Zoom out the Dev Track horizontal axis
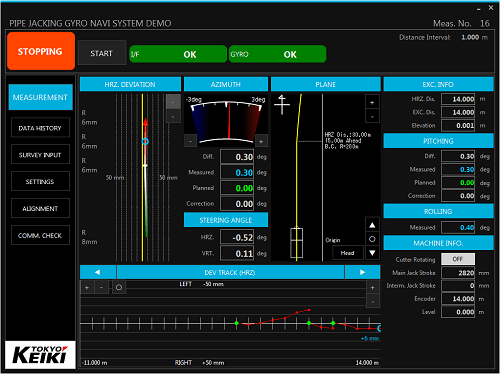The image size is (500, 374). pos(101,287)
